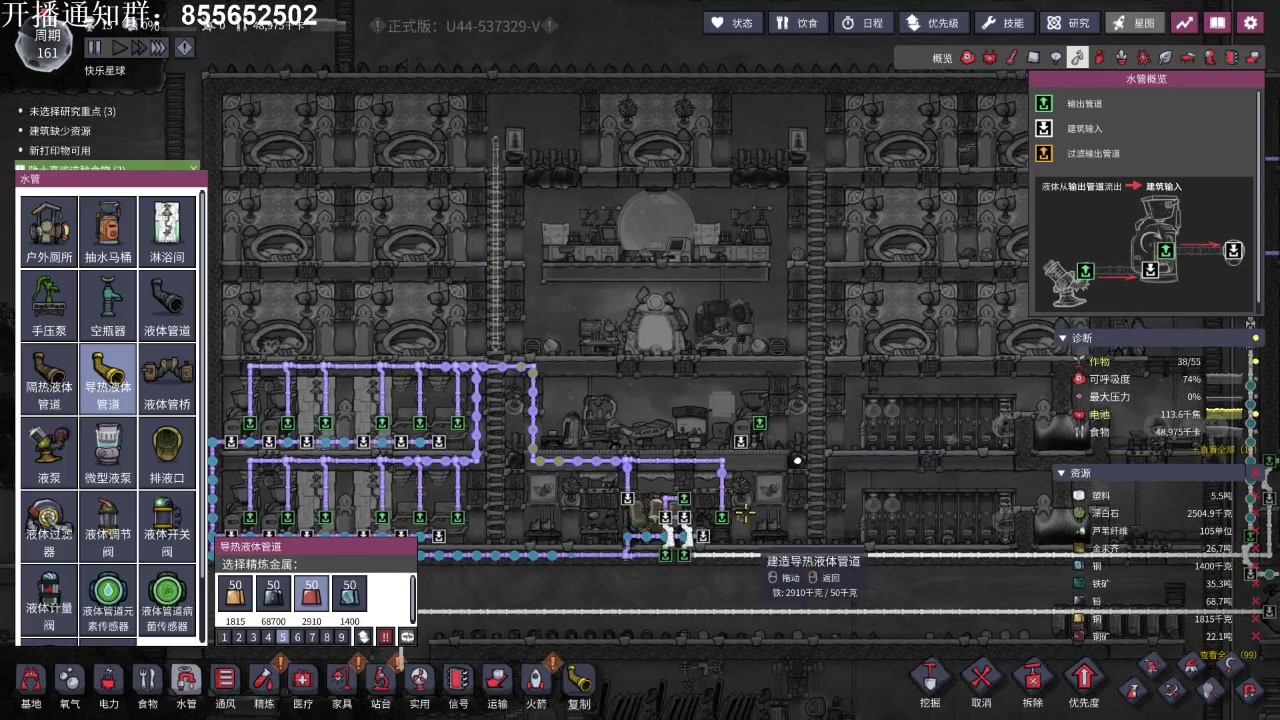Select the gold metal with 1815 available

(x=235, y=594)
